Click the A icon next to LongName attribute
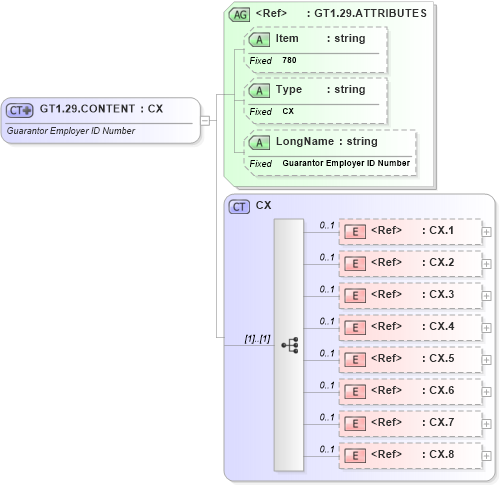Screen dimensions: 500x485 point(259,143)
